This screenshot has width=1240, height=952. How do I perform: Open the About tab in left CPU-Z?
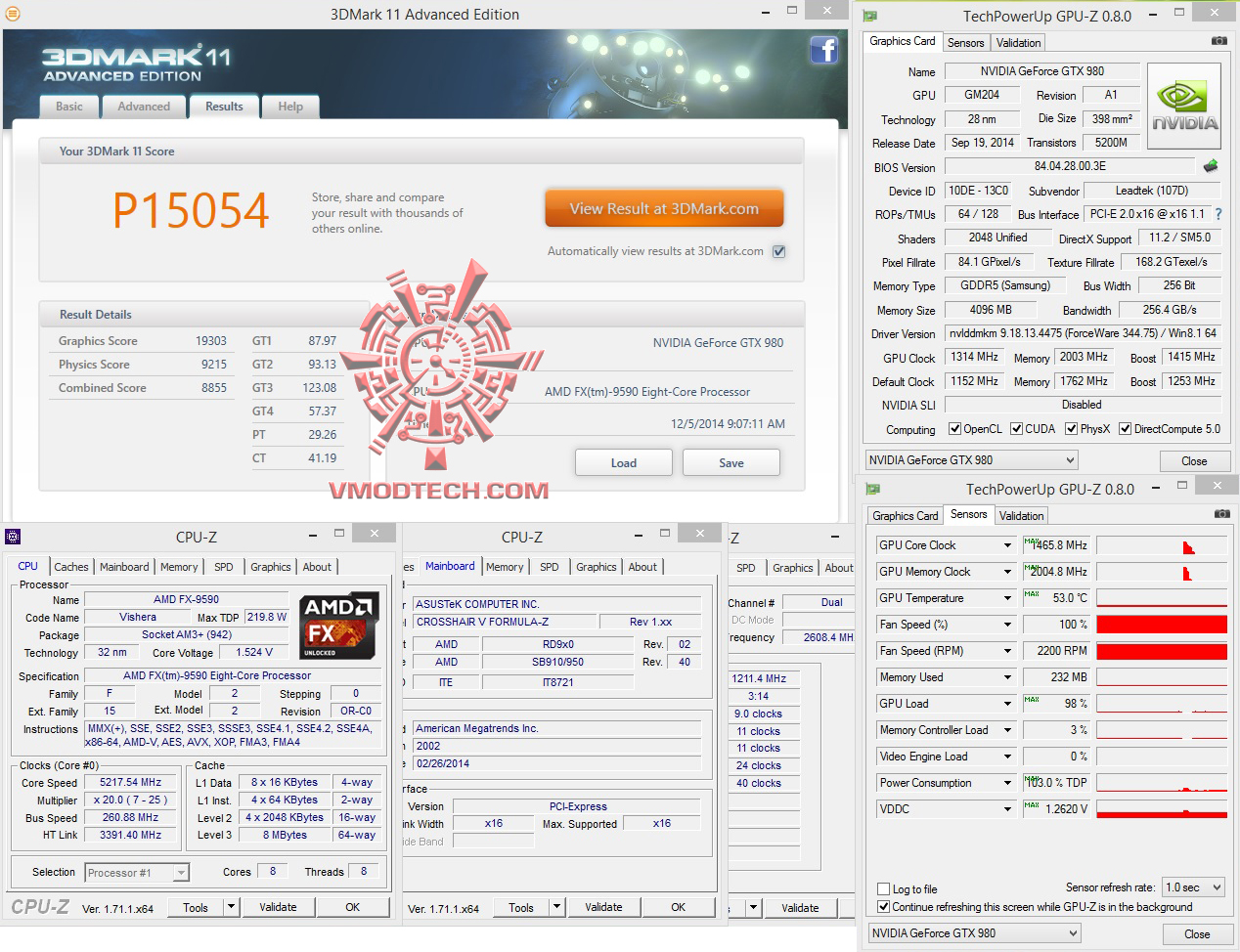tap(317, 567)
